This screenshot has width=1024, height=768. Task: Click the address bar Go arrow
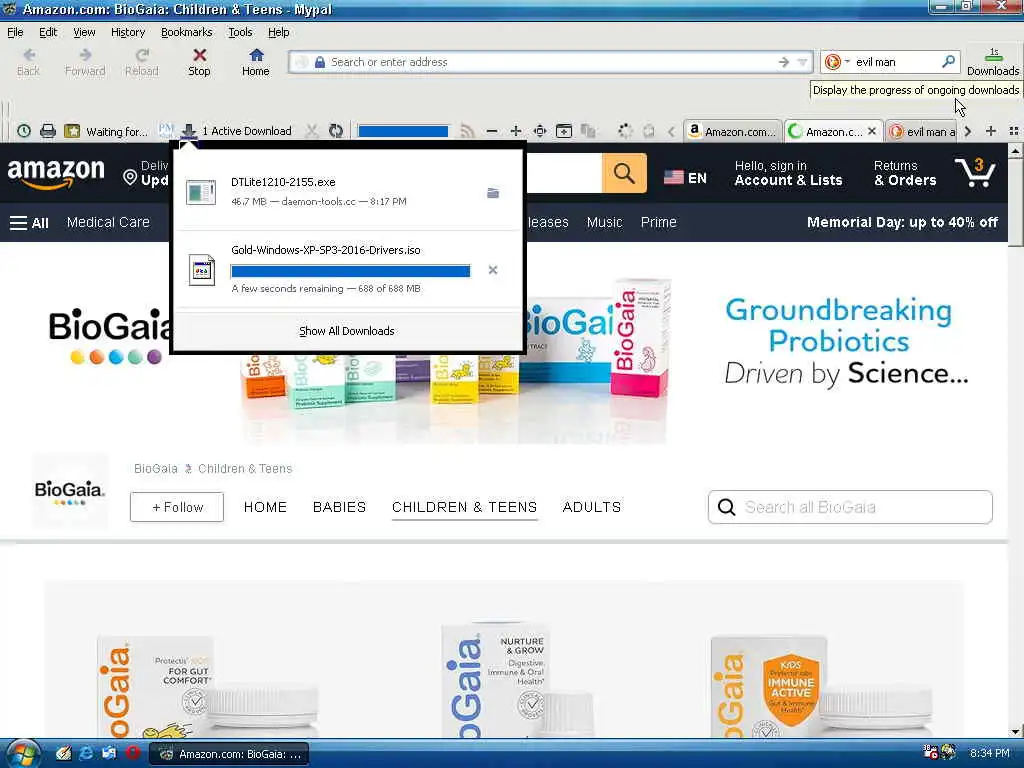click(783, 62)
